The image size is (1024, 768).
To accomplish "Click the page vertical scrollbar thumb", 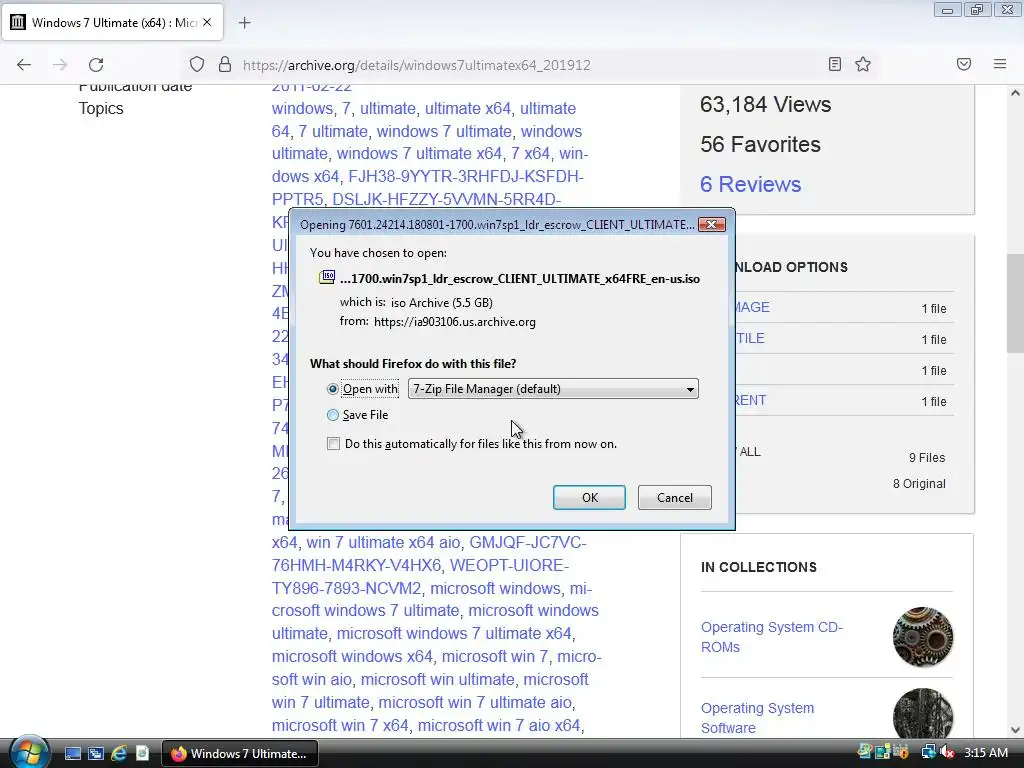I will point(1015,304).
